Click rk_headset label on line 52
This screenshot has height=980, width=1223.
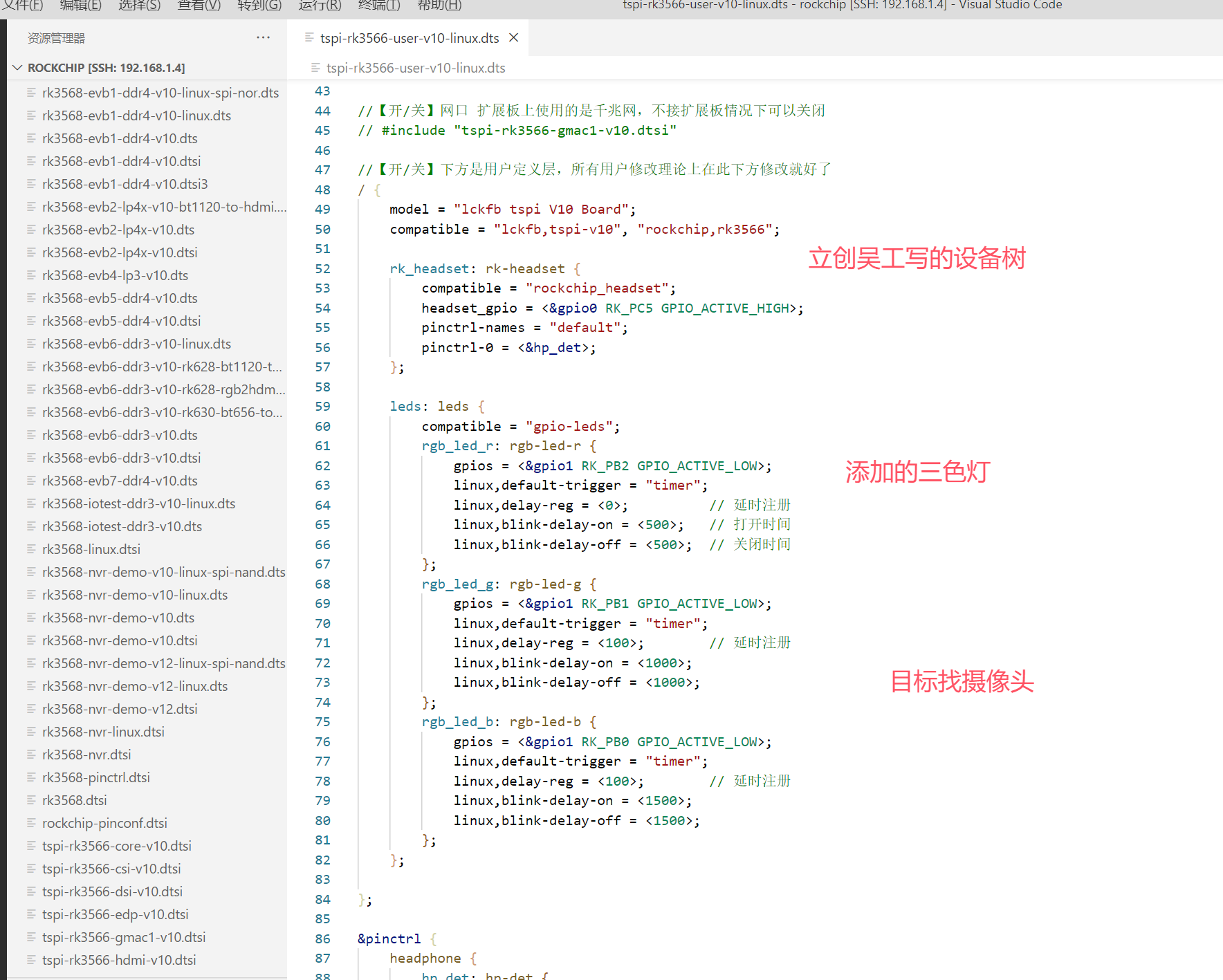tap(429, 268)
